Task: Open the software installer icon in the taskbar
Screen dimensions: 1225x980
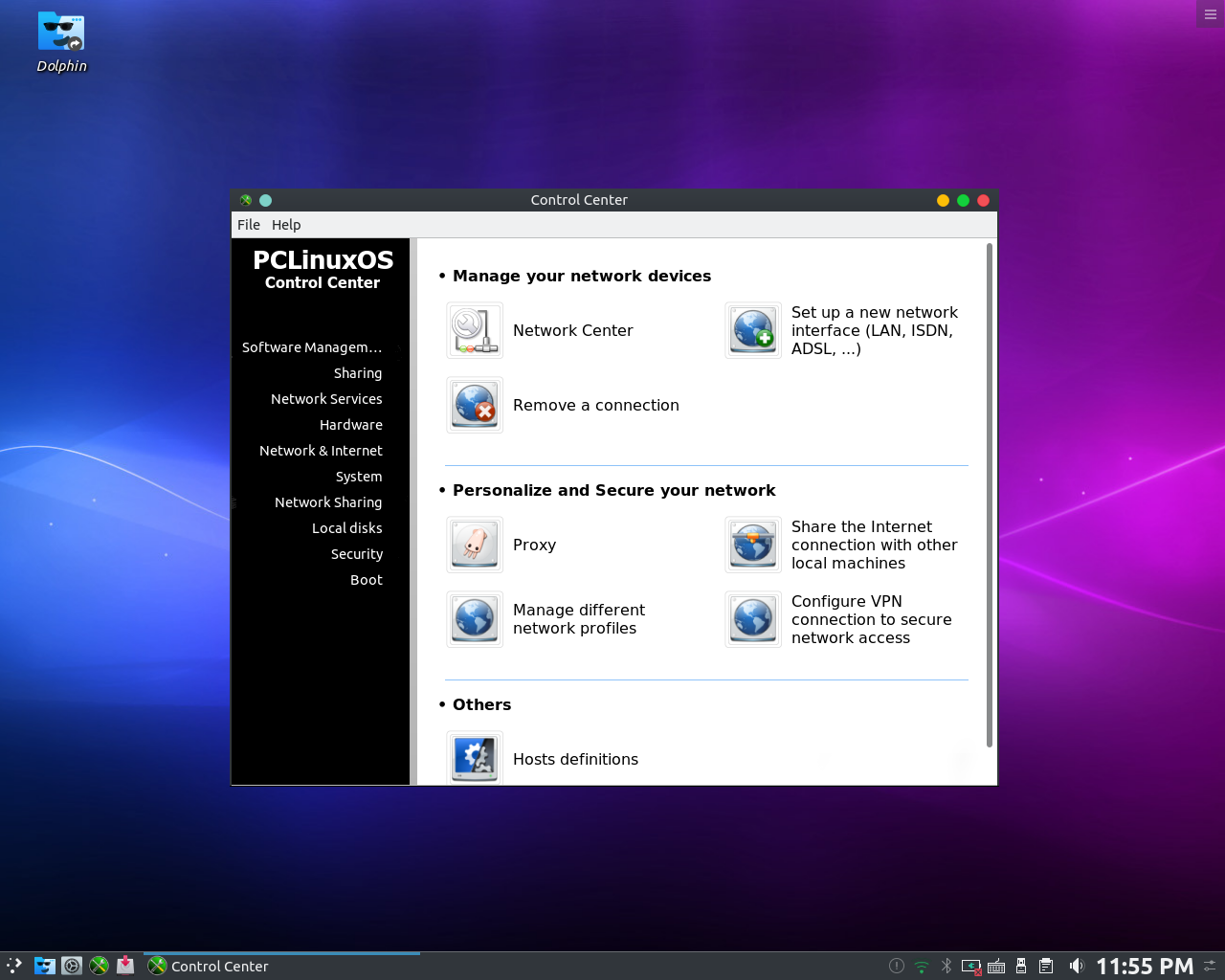Action: click(125, 966)
